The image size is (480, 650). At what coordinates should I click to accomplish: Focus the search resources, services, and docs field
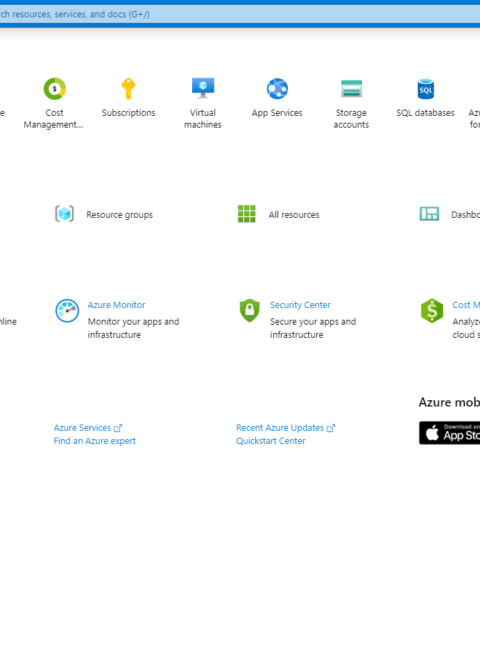click(240, 15)
